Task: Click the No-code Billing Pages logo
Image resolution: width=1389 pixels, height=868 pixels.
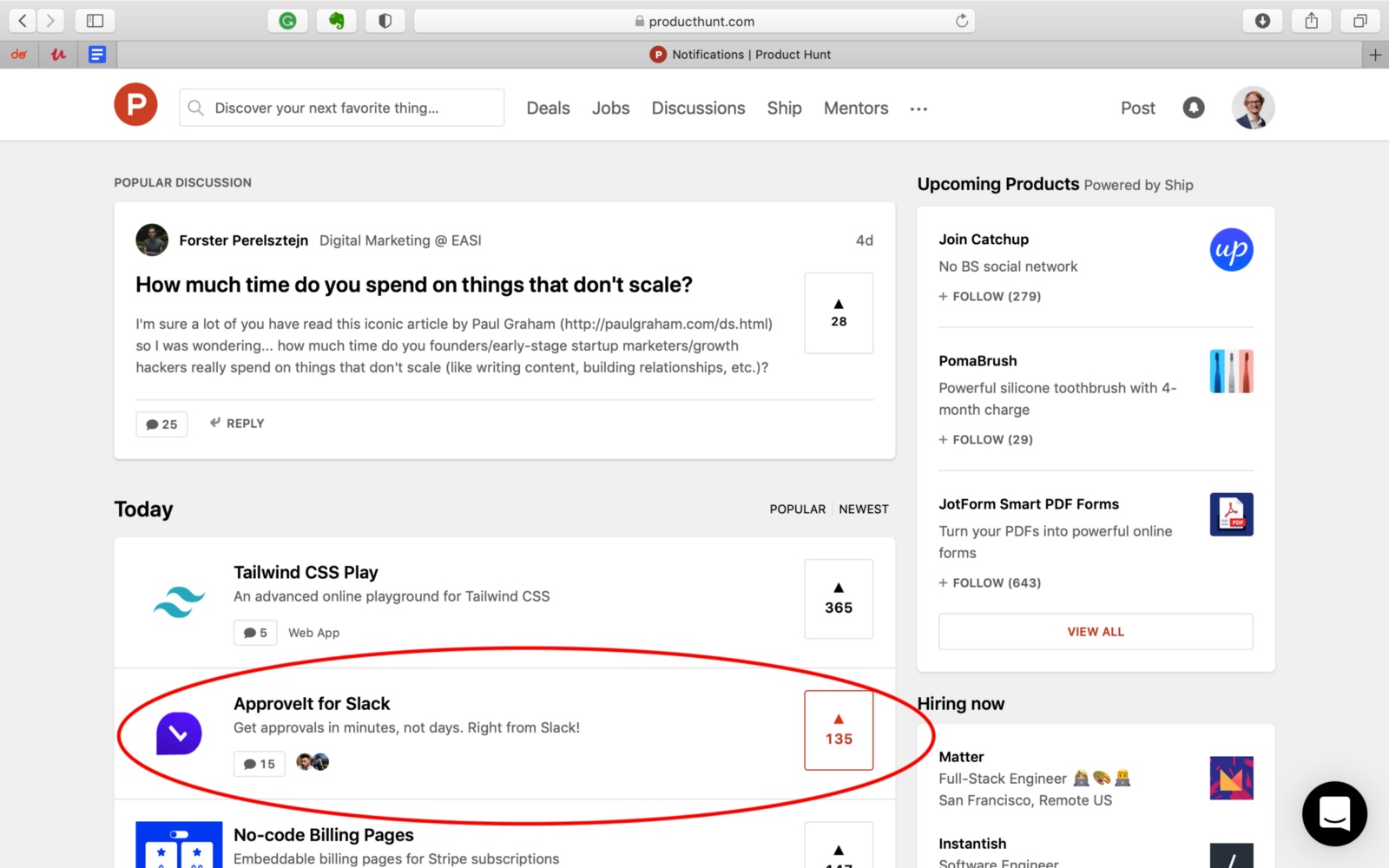Action: 179,845
